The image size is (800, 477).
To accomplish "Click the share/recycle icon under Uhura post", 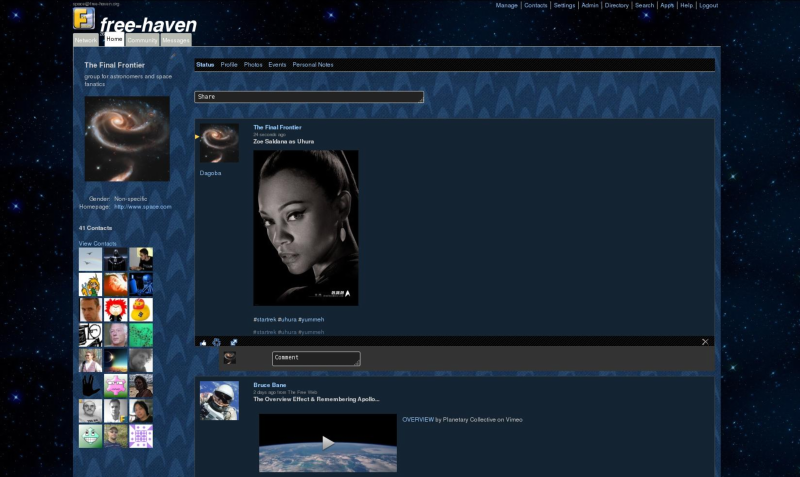I will pyautogui.click(x=216, y=342).
